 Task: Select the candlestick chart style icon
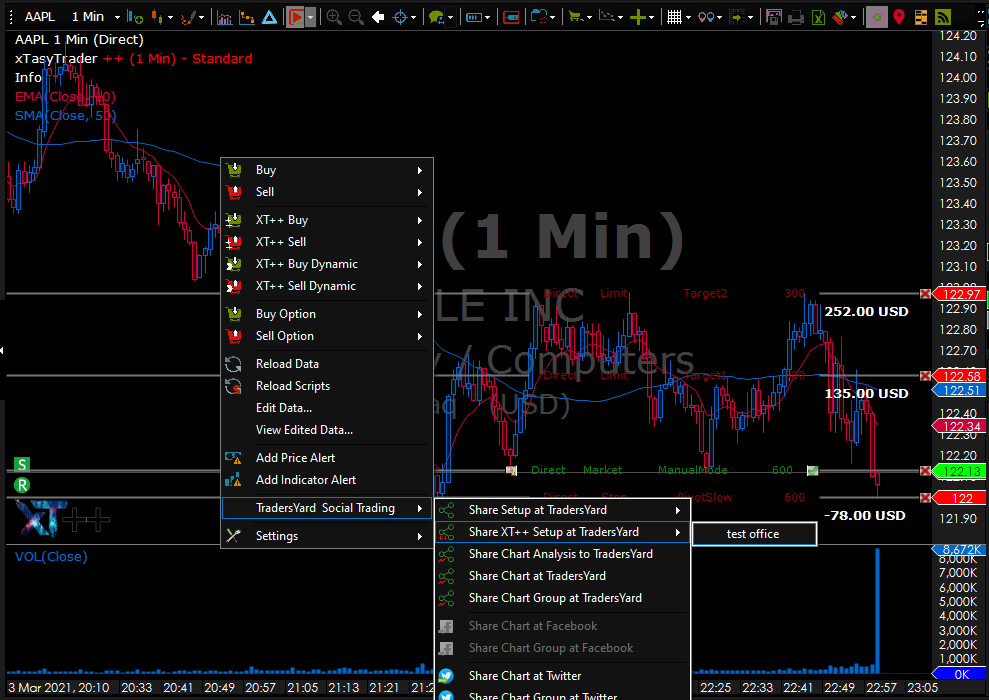pyautogui.click(x=157, y=17)
